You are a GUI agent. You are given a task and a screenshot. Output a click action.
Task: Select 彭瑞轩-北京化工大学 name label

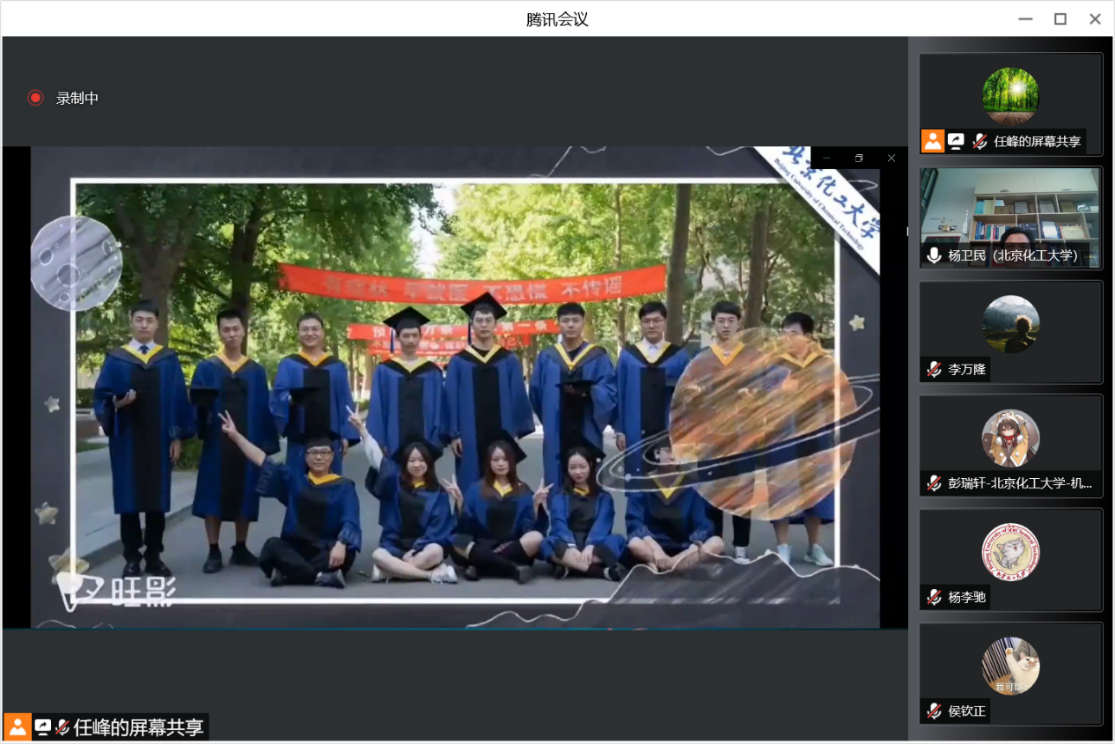tap(1020, 483)
